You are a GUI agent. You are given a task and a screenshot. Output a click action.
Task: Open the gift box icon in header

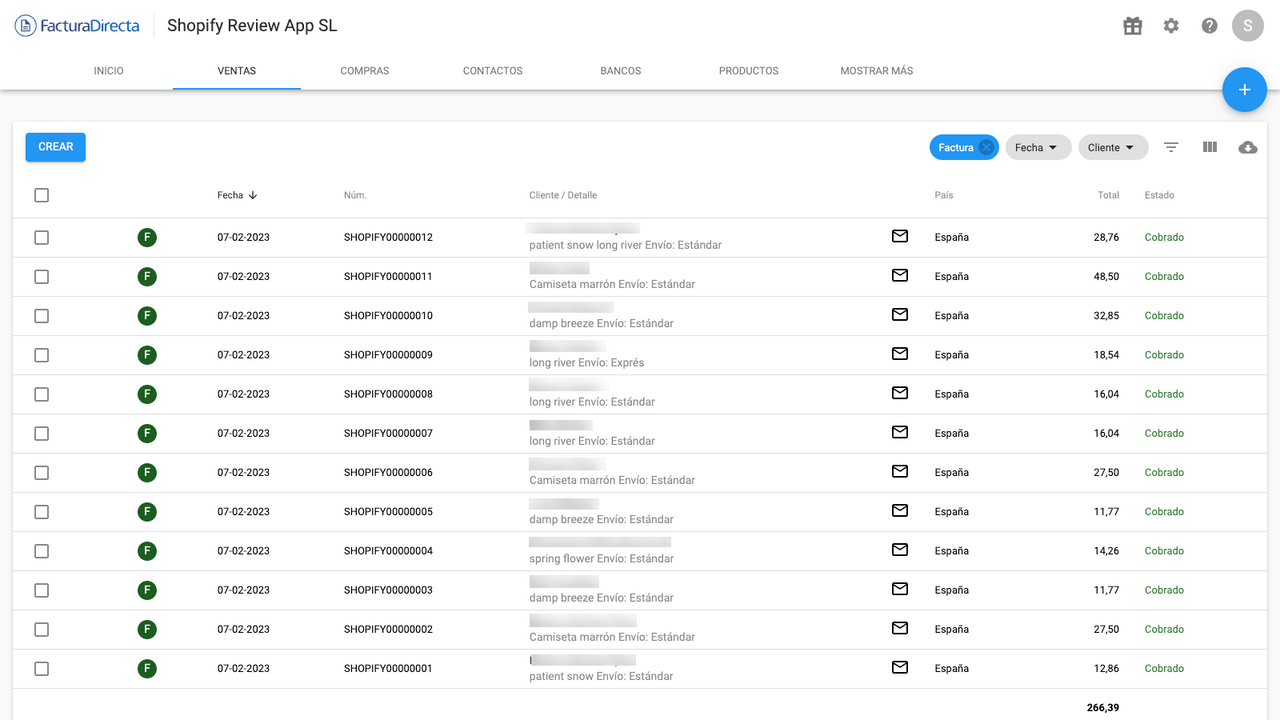click(x=1133, y=26)
